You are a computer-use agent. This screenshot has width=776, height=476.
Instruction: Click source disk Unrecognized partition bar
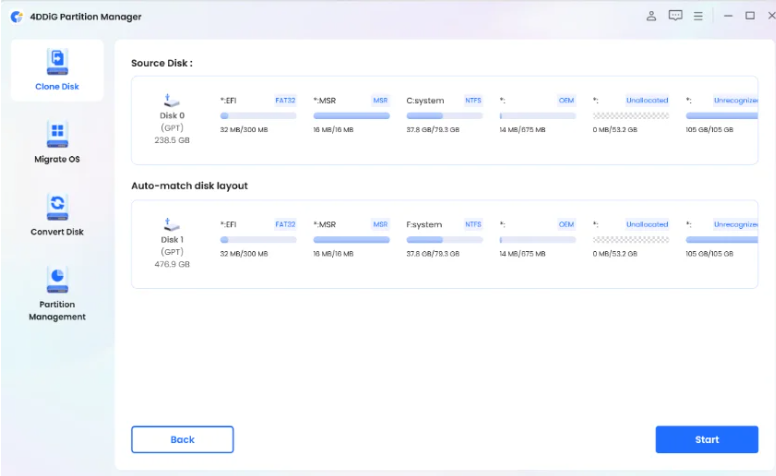tap(722, 116)
